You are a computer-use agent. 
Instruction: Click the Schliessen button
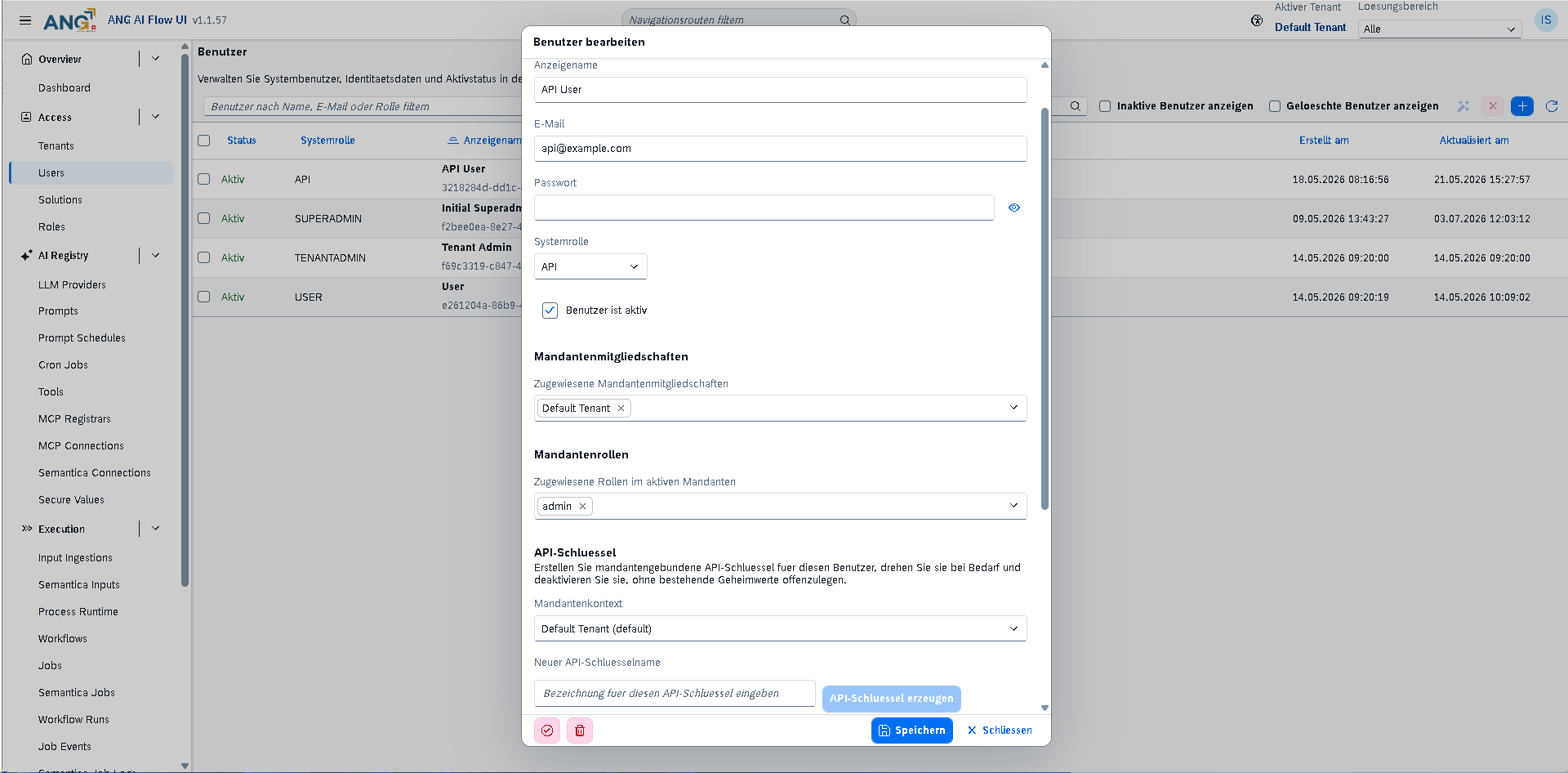1000,731
